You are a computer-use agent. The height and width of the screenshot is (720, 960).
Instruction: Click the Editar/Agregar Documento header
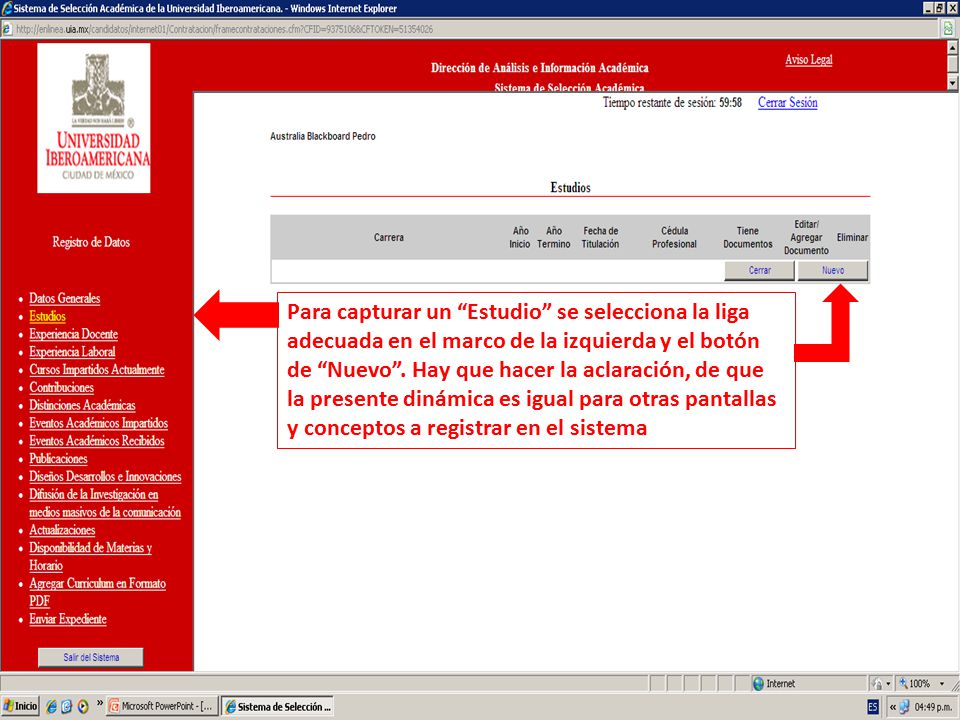tap(806, 237)
